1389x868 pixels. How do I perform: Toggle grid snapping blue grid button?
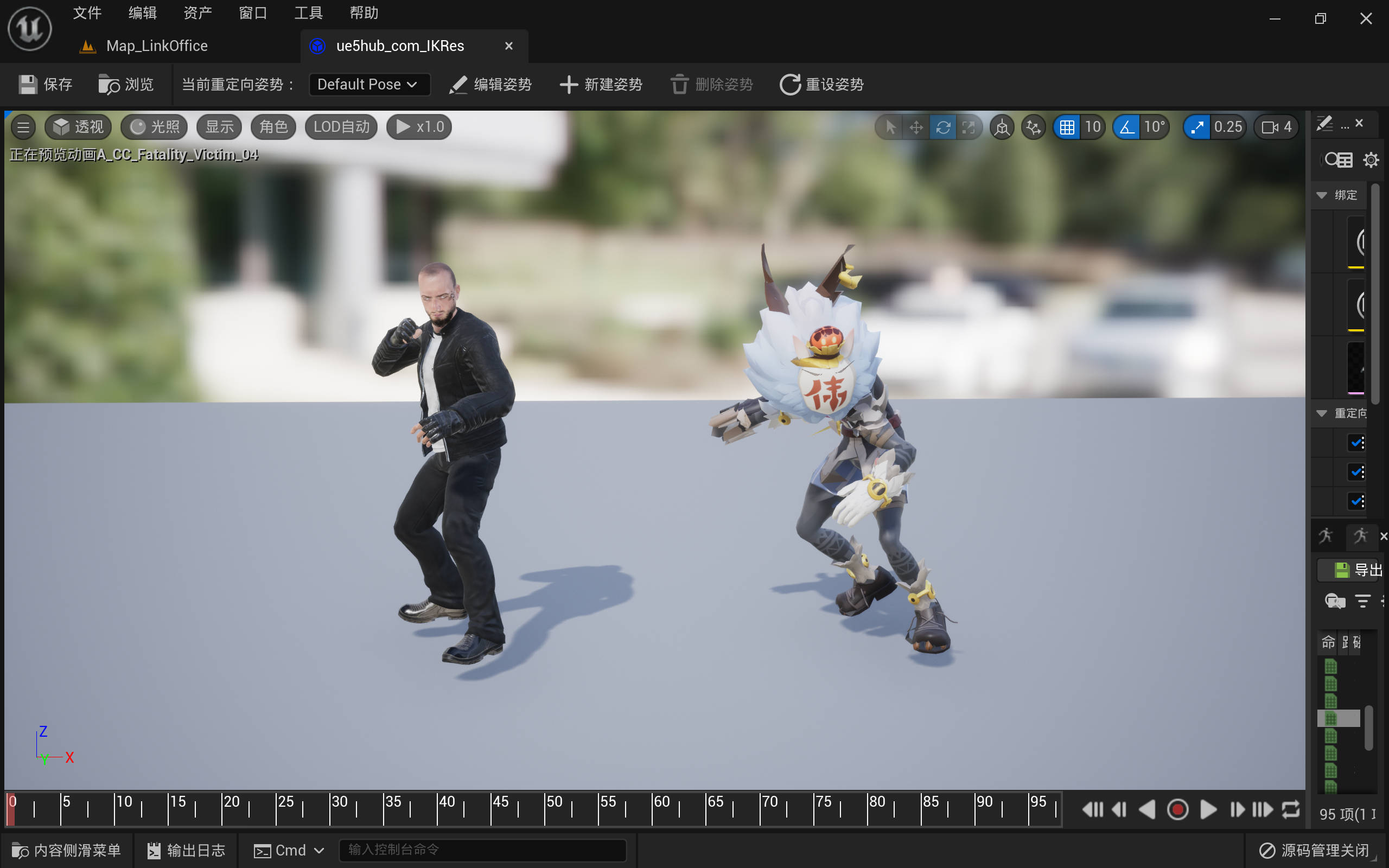(x=1066, y=127)
